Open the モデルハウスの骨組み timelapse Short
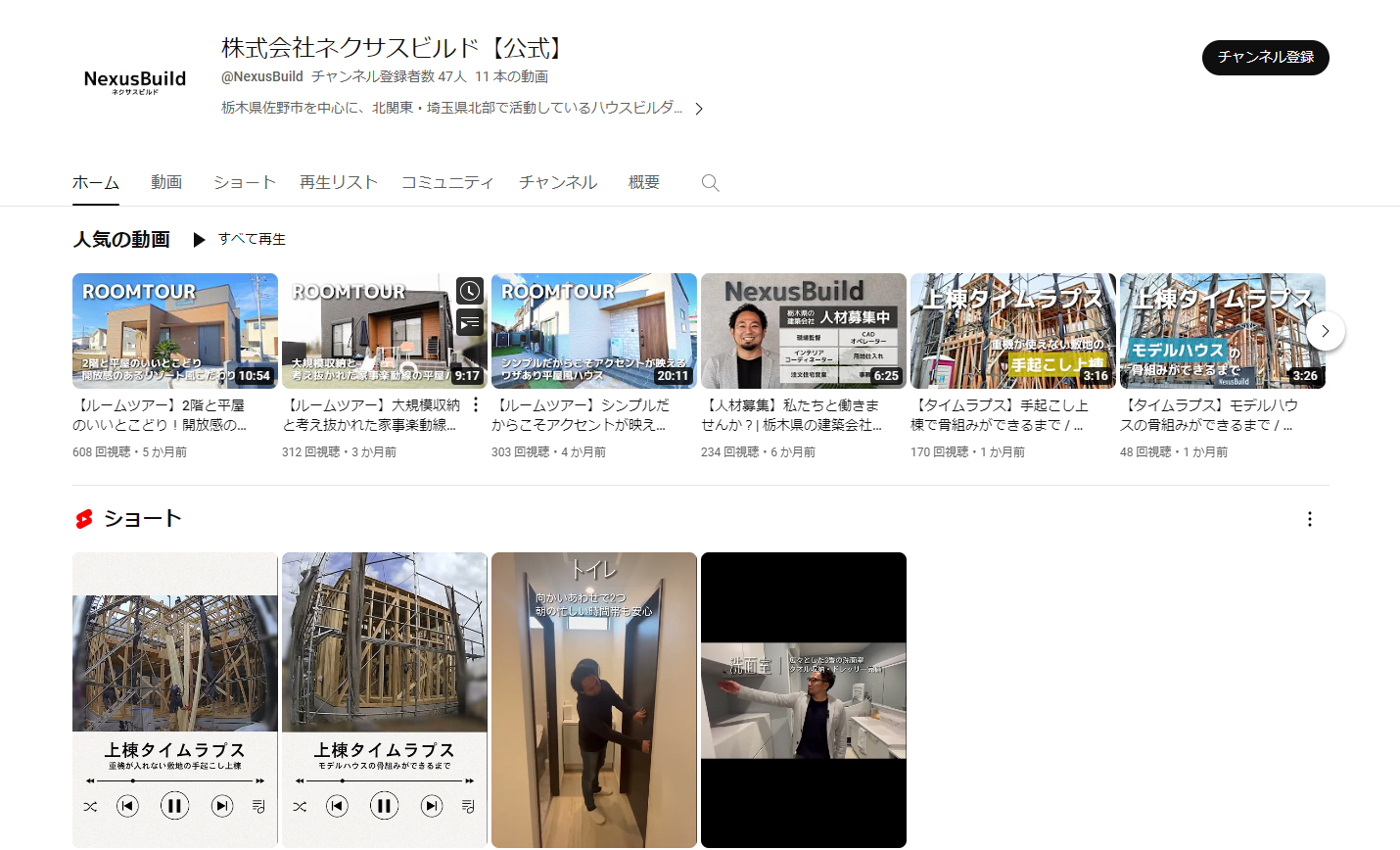The width and height of the screenshot is (1400, 850). (385, 700)
